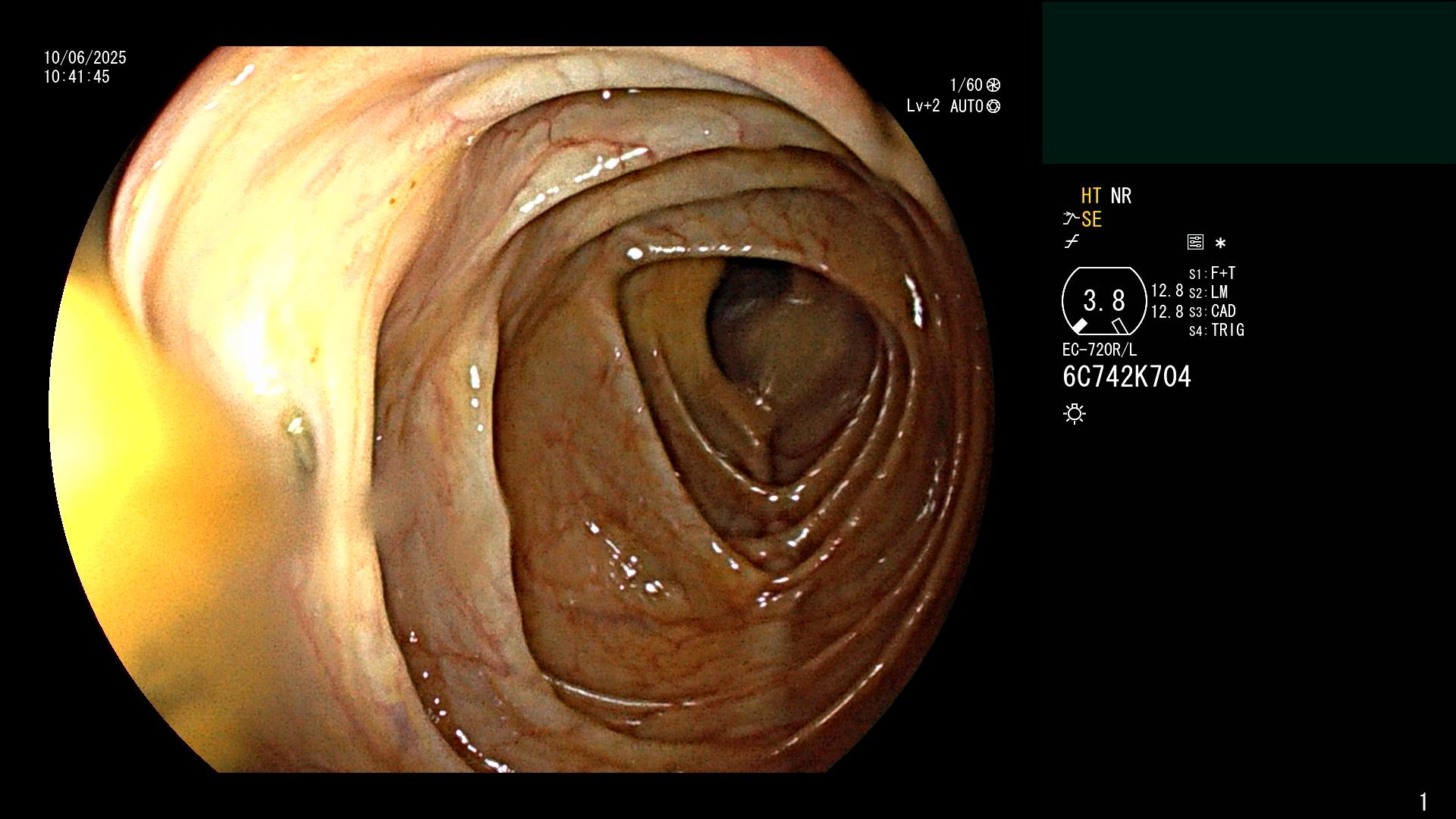Select the S3: CAD switch assignment
This screenshot has width=1456, height=819.
coord(1212,311)
